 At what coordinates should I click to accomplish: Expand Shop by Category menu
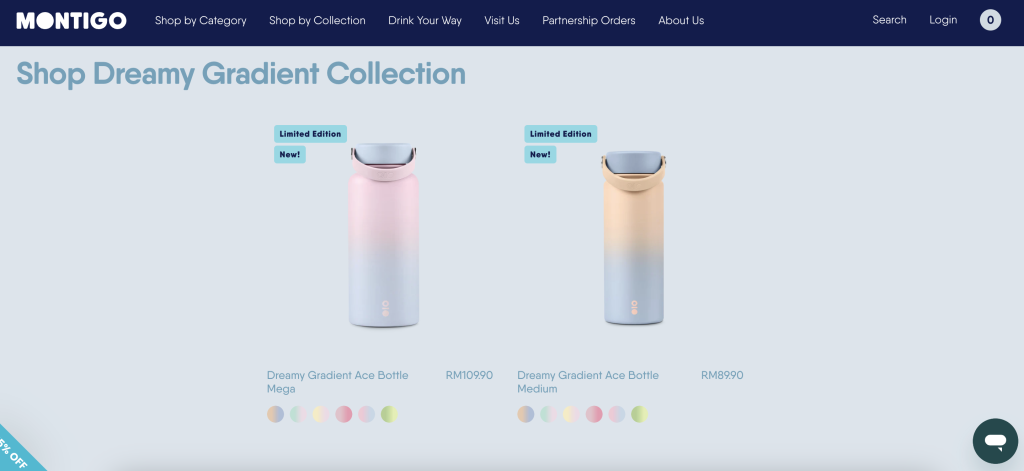(x=200, y=20)
